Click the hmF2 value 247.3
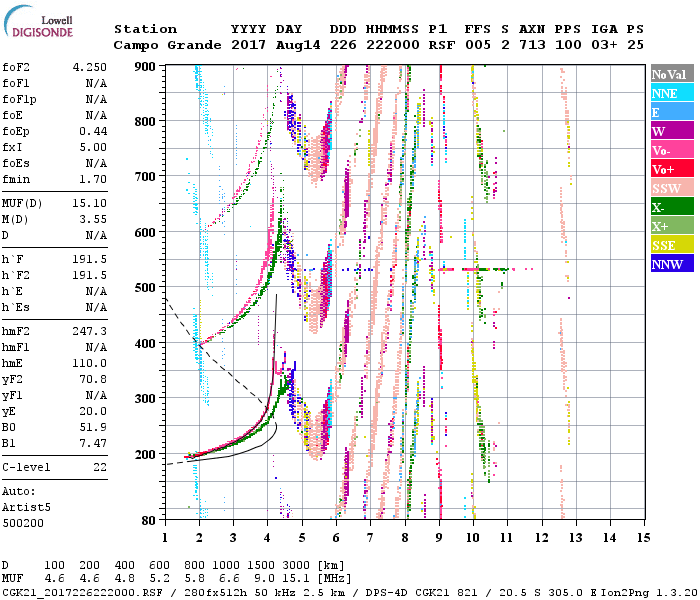The width and height of the screenshot is (700, 600). point(90,331)
